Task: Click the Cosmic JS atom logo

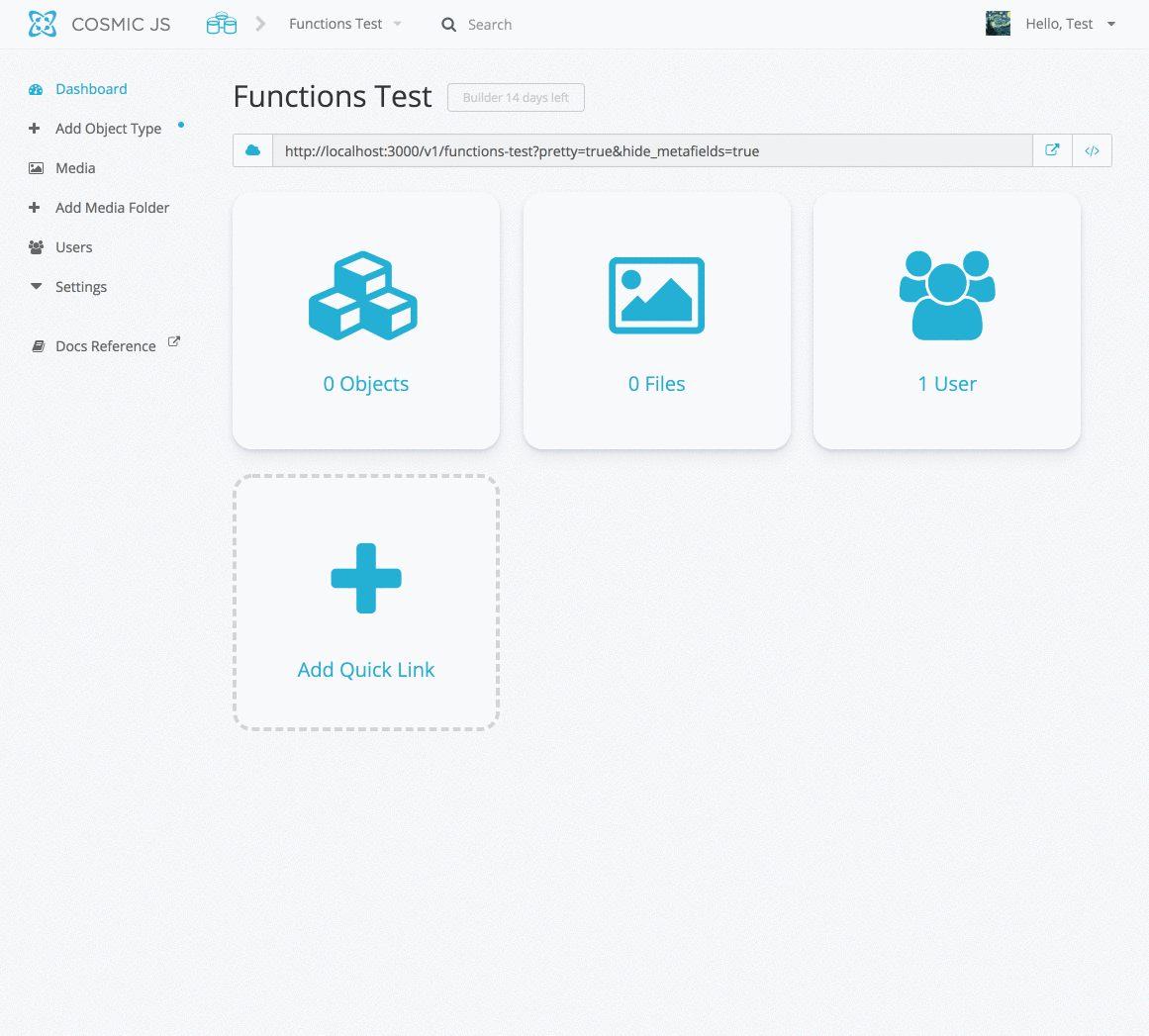Action: point(43,24)
